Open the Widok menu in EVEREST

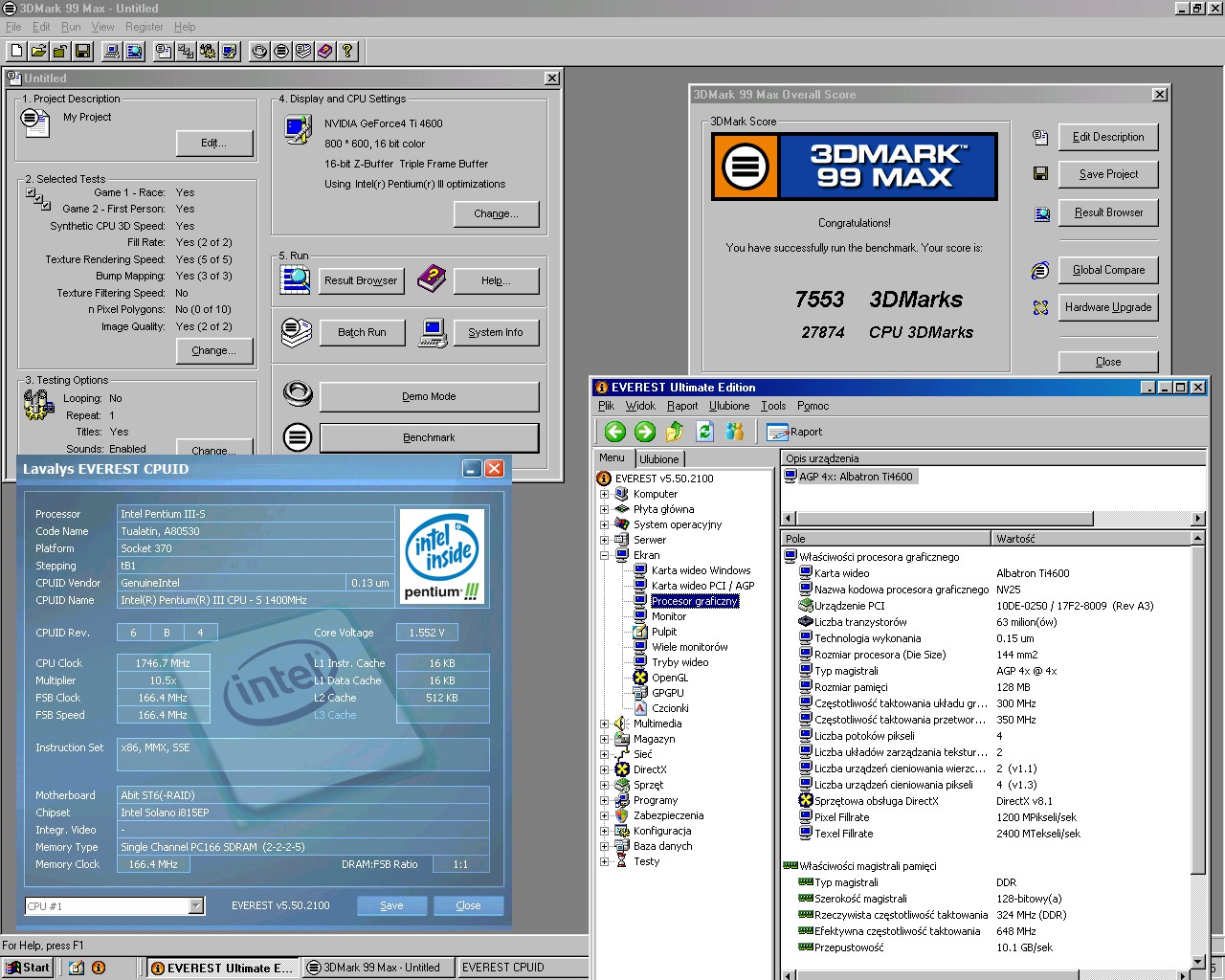click(640, 406)
